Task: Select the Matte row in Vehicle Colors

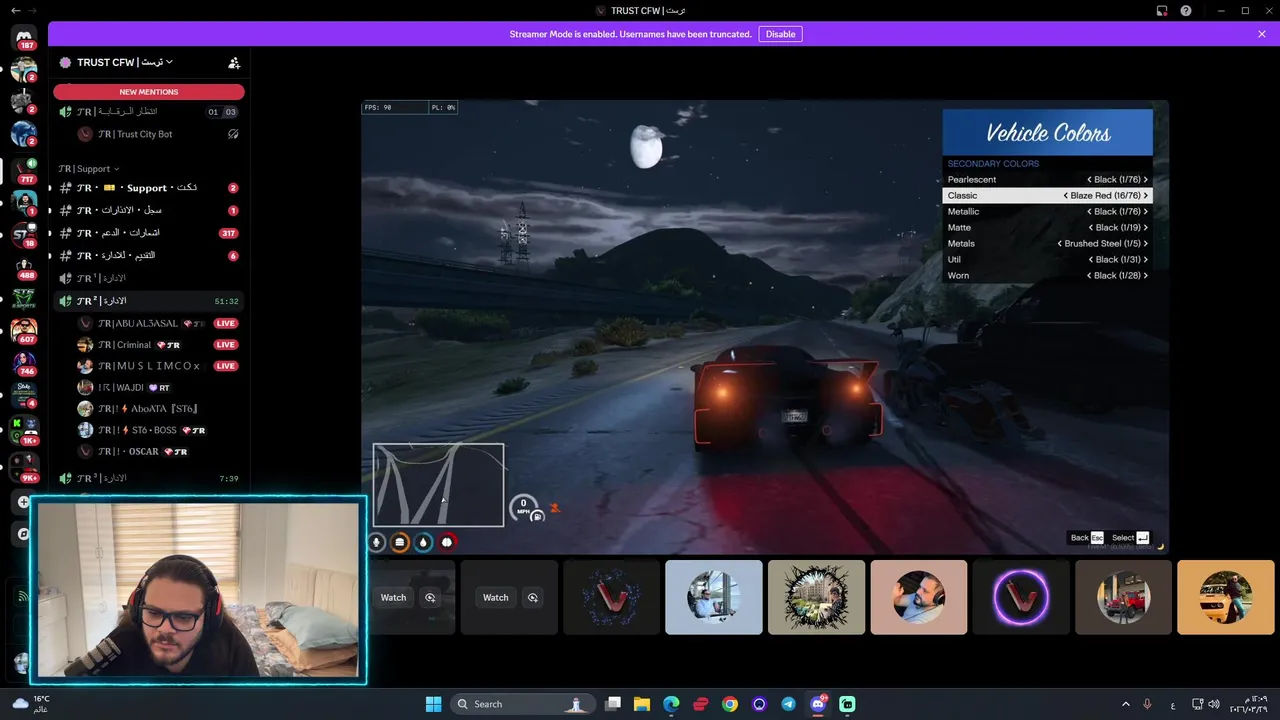Action: point(1047,227)
